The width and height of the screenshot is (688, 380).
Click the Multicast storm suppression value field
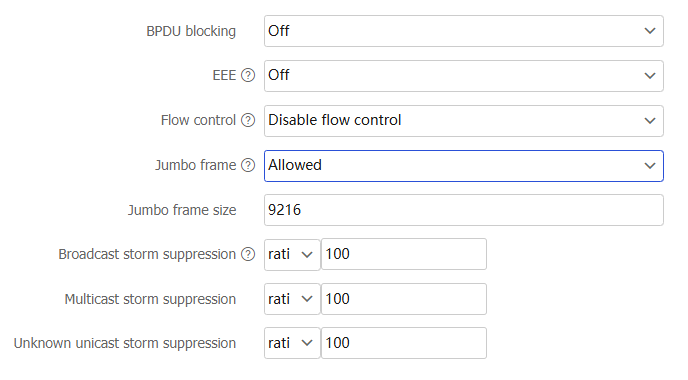404,299
